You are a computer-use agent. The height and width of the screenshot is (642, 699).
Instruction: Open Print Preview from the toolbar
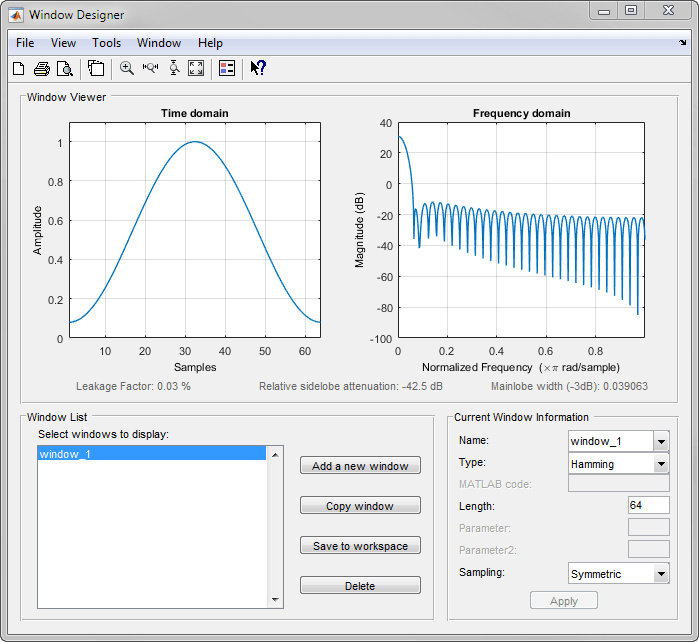(65, 69)
